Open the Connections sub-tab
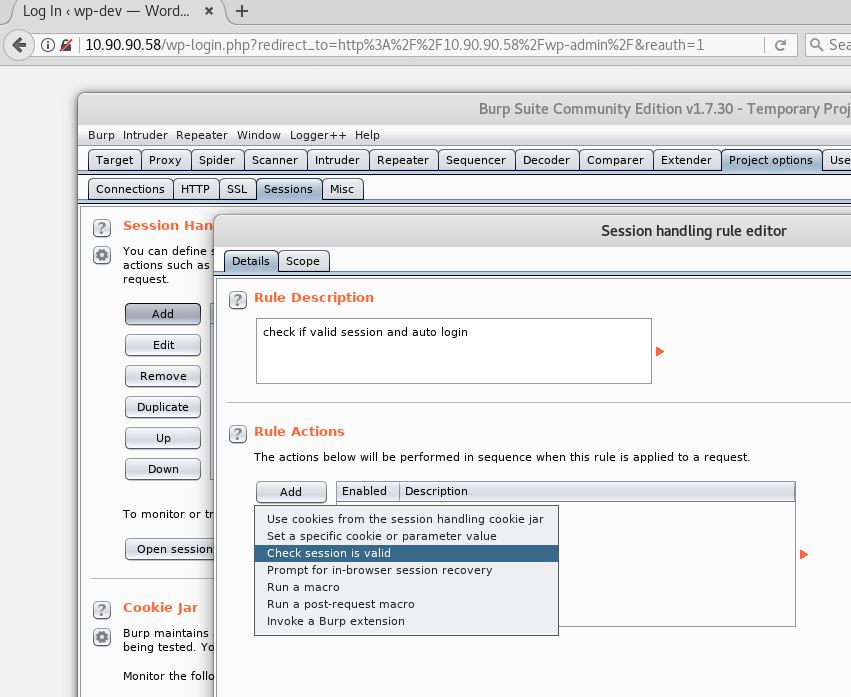Image resolution: width=851 pixels, height=697 pixels. coord(130,189)
